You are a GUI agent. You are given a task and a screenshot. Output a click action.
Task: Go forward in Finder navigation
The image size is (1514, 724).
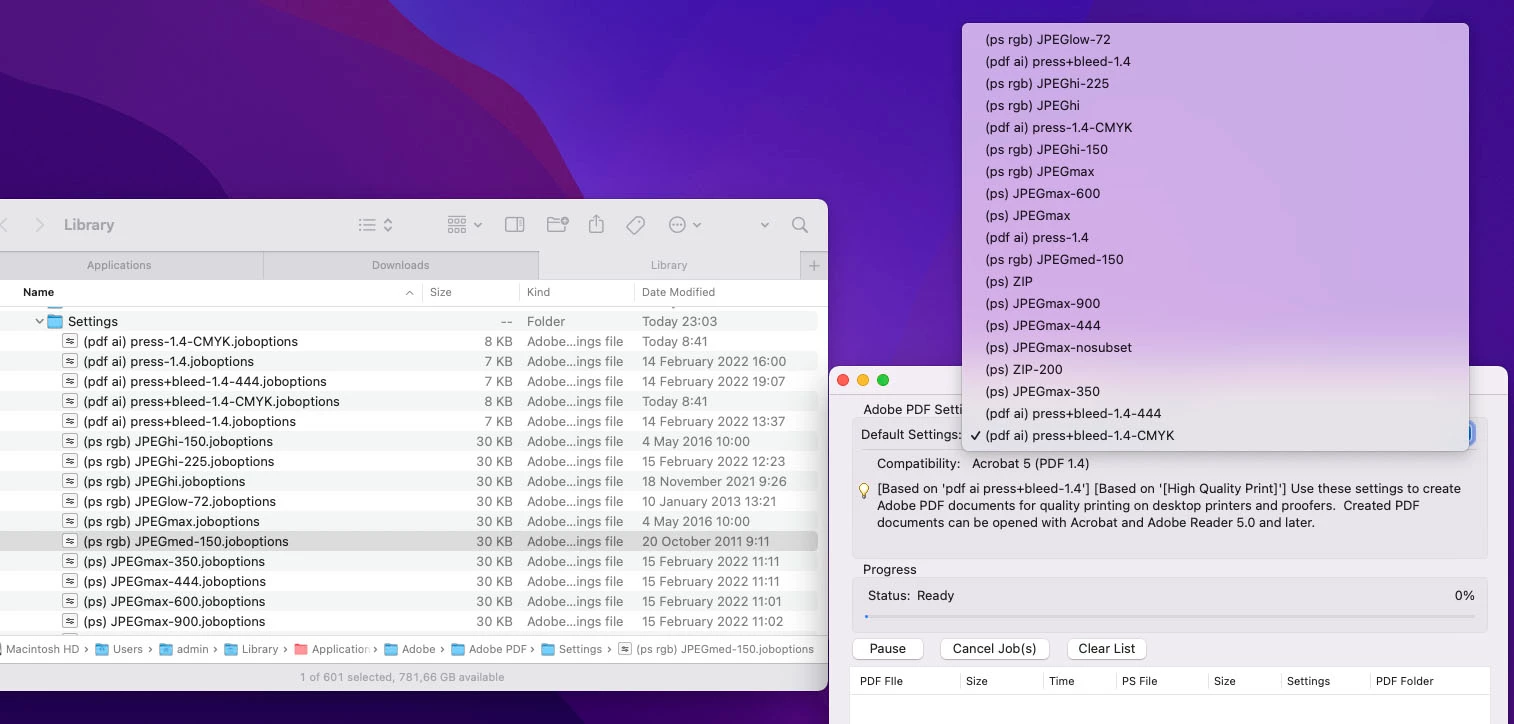pyautogui.click(x=40, y=225)
